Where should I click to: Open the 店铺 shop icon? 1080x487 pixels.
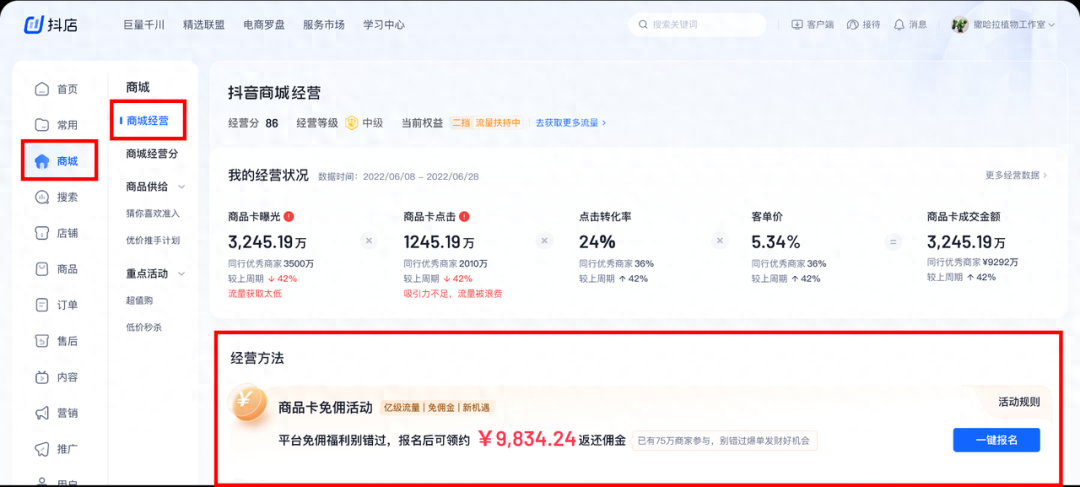[43, 233]
